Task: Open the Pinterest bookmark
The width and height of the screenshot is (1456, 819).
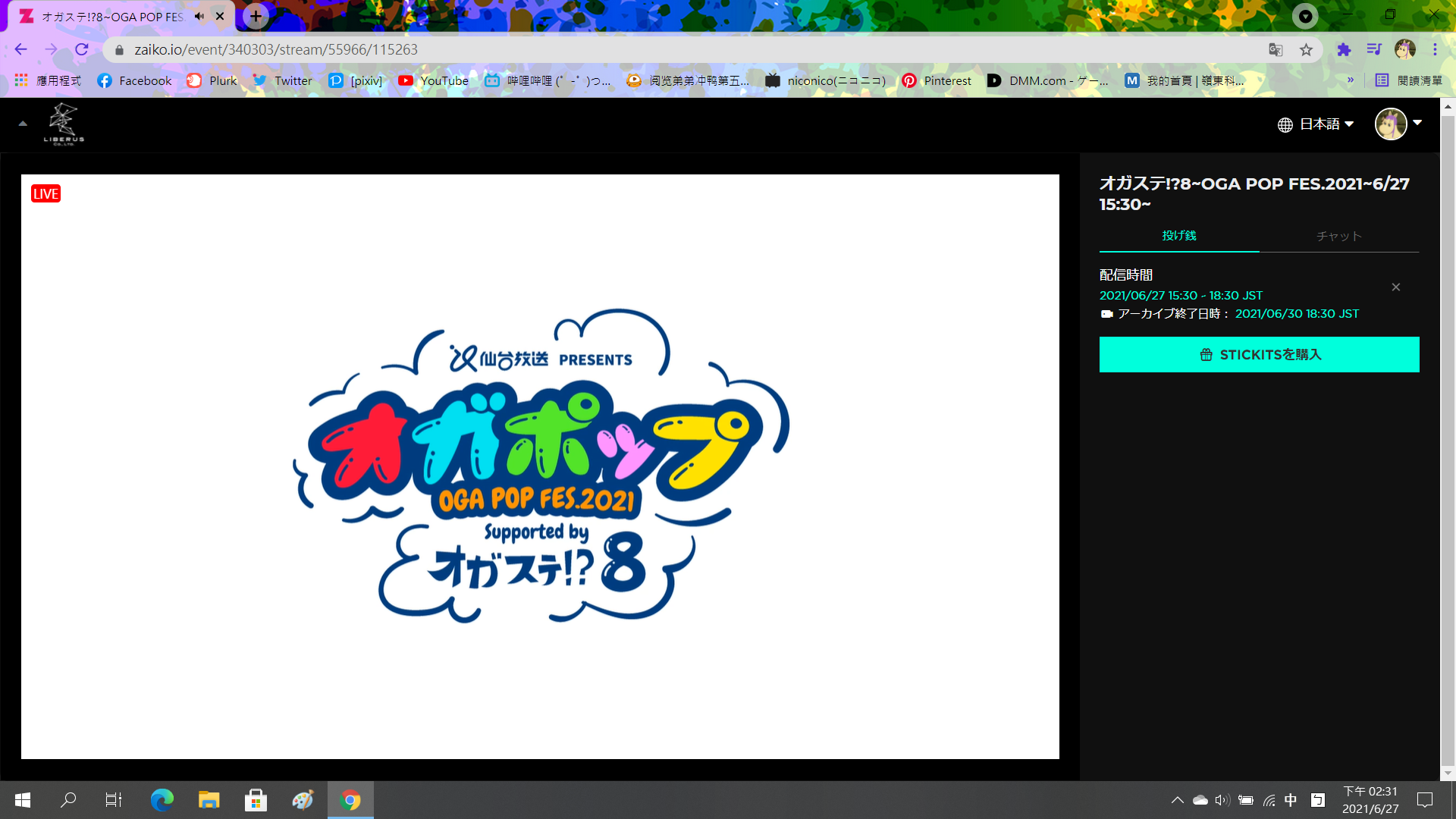Action: [937, 80]
